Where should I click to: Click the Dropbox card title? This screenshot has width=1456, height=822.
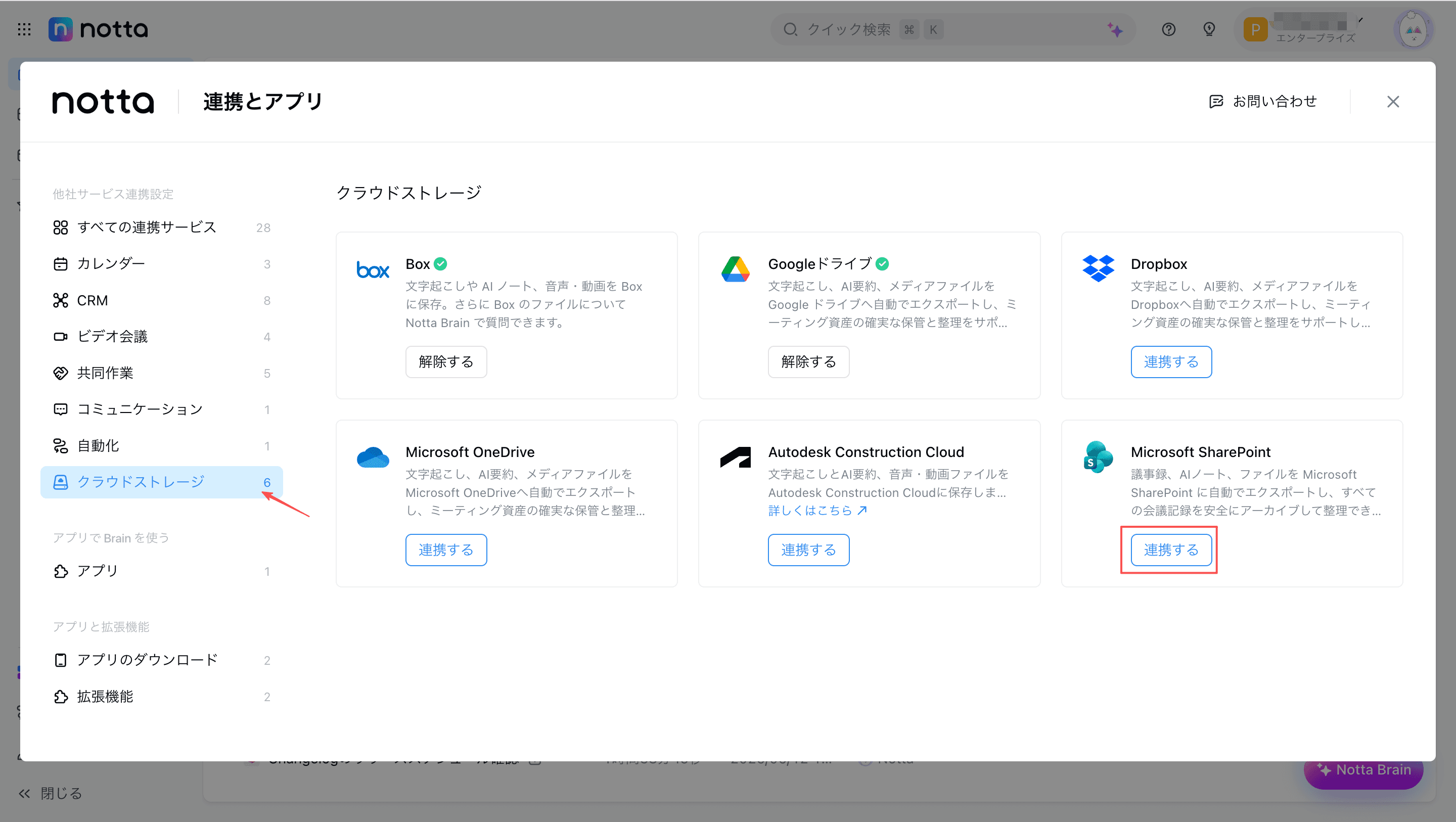click(x=1159, y=264)
